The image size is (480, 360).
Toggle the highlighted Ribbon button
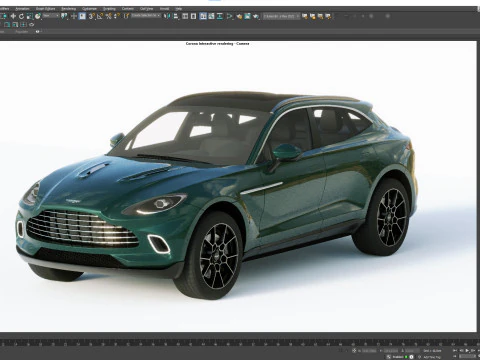click(203, 16)
